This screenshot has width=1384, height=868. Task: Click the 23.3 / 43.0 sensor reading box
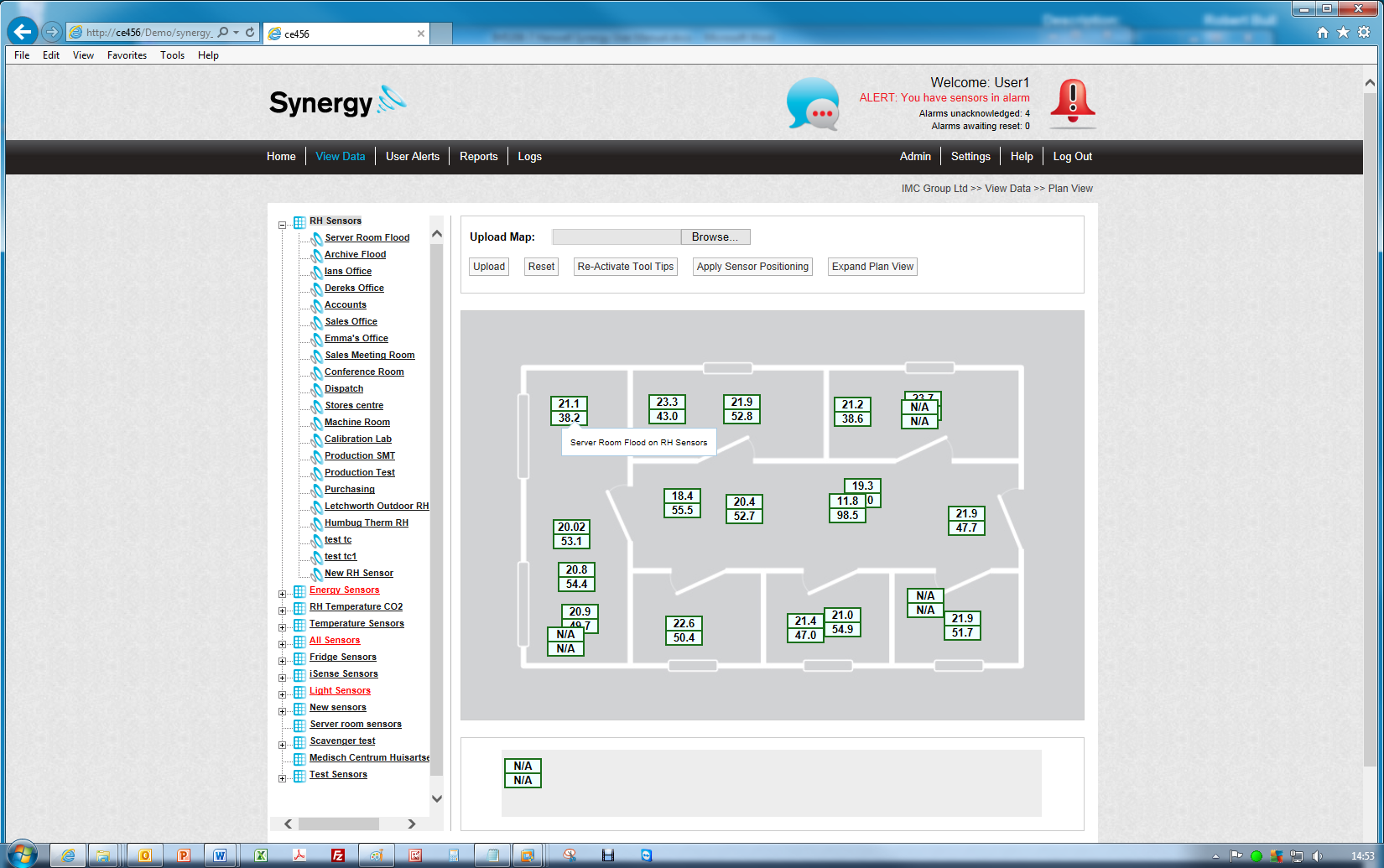(x=667, y=409)
